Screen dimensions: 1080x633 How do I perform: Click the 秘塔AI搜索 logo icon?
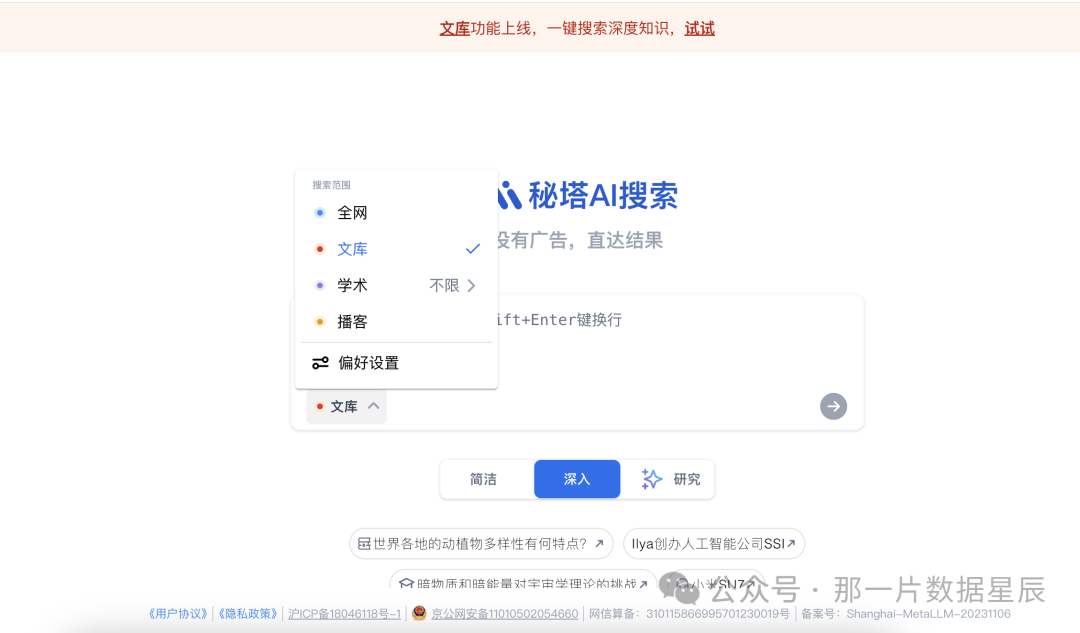(x=509, y=195)
